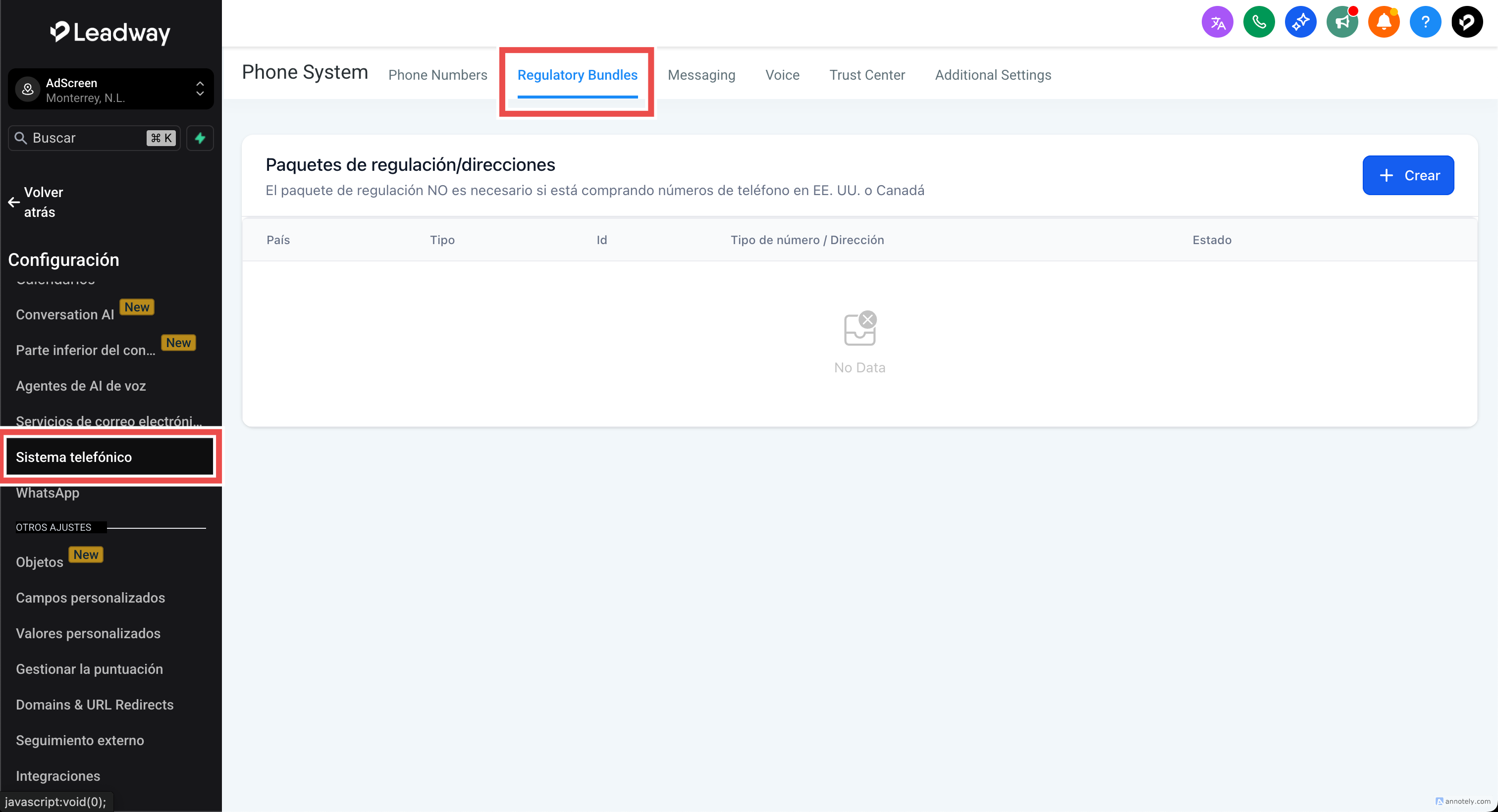Switch to the Phone Numbers tab
This screenshot has width=1498, height=812.
(x=437, y=75)
